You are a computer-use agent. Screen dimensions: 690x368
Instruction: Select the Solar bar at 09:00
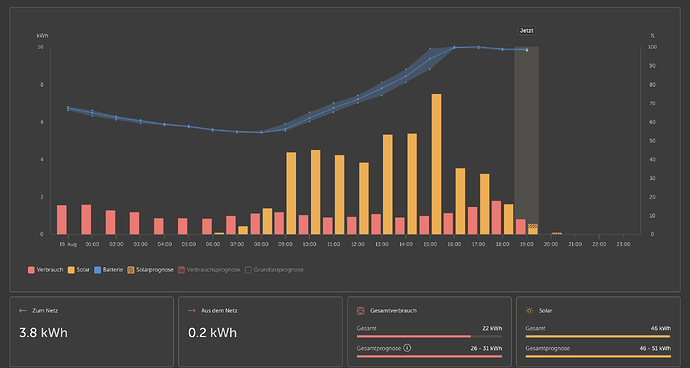(291, 193)
